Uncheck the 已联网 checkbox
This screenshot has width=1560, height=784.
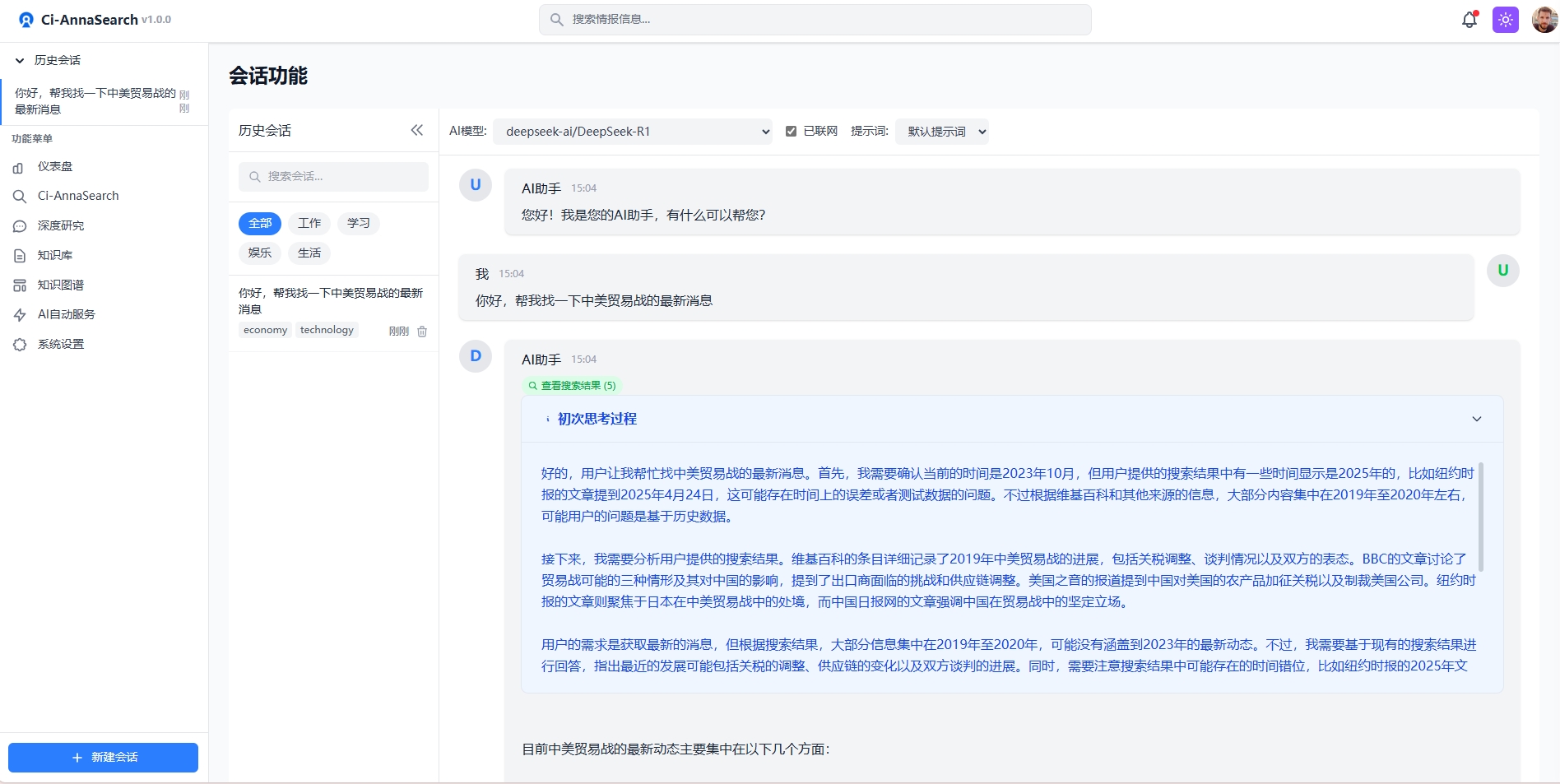(x=791, y=131)
